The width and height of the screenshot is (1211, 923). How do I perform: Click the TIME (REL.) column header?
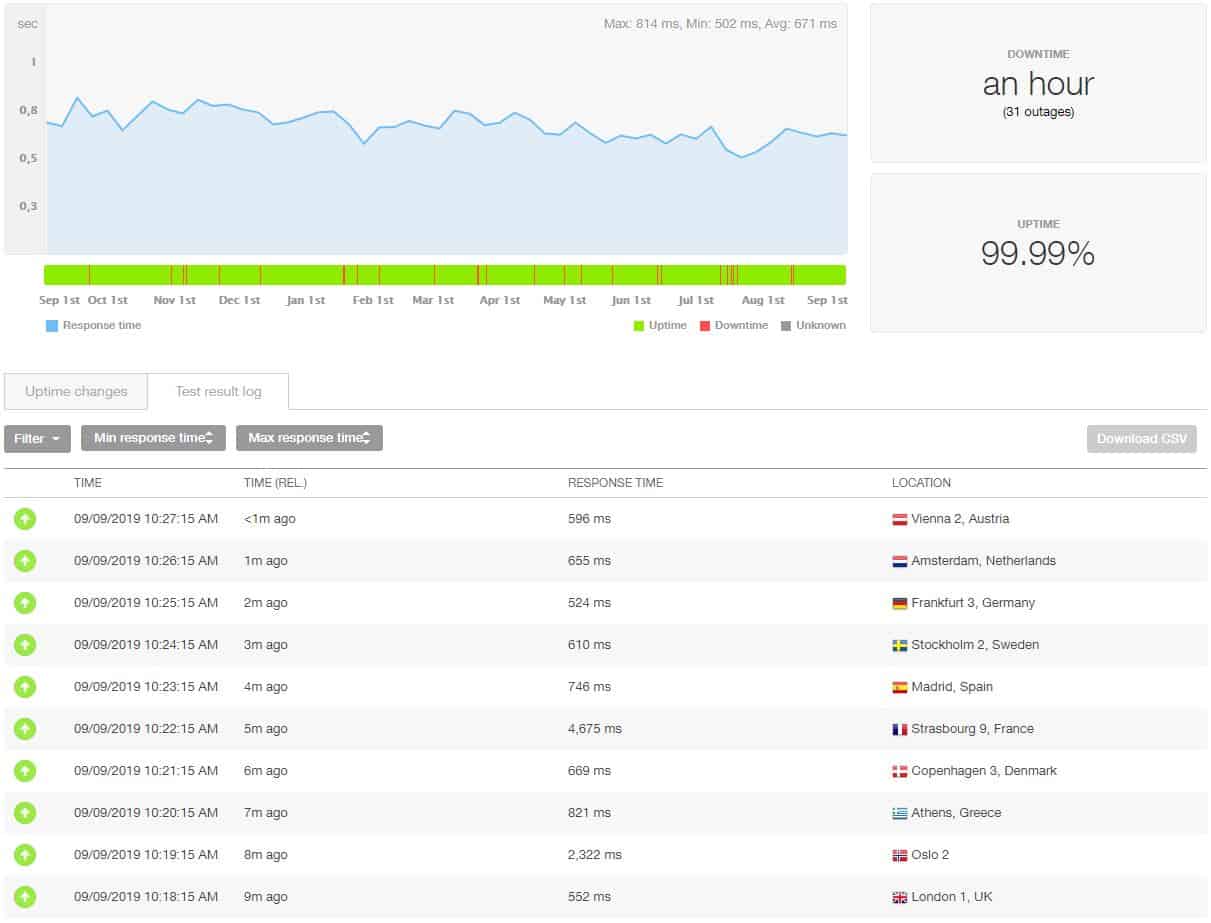click(x=275, y=483)
